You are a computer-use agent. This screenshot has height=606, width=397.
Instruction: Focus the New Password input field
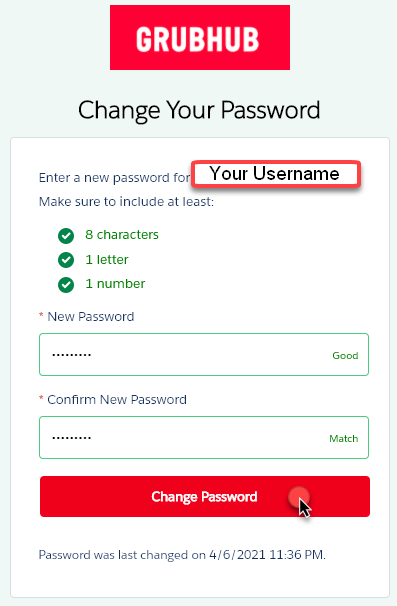point(204,354)
